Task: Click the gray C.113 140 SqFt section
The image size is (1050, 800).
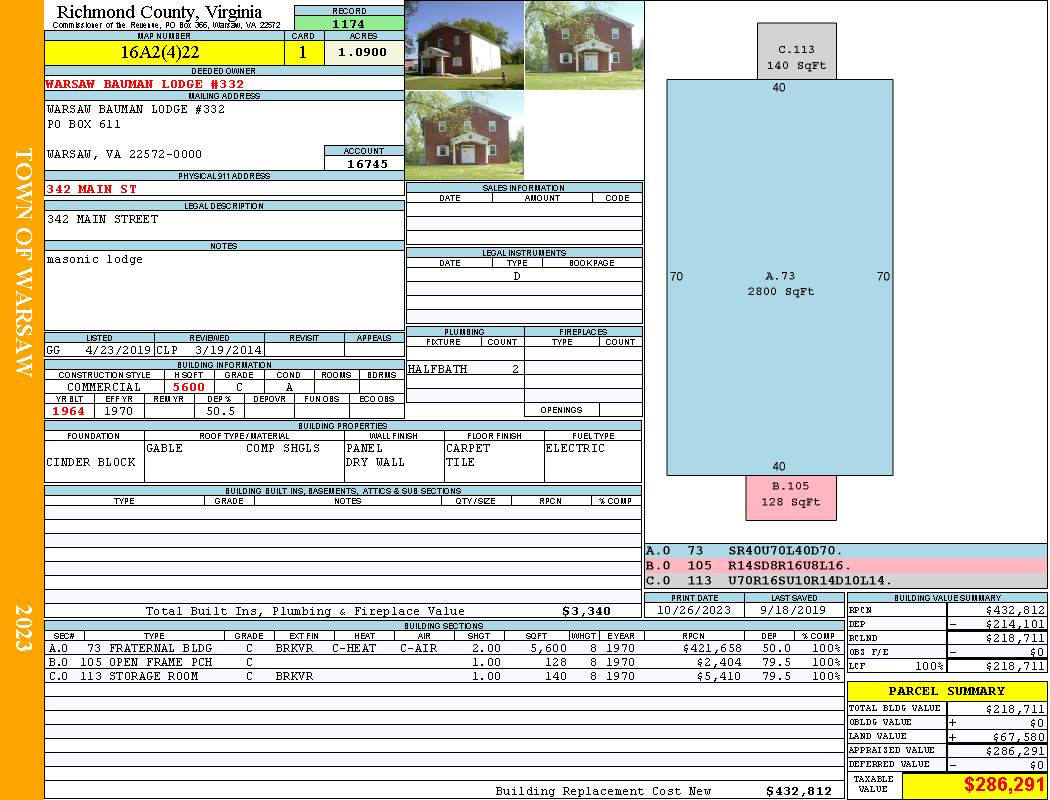Action: point(796,51)
